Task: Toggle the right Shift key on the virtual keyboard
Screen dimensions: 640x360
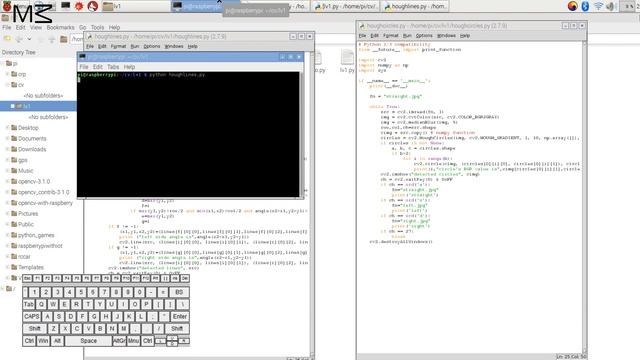Action: 177,329
